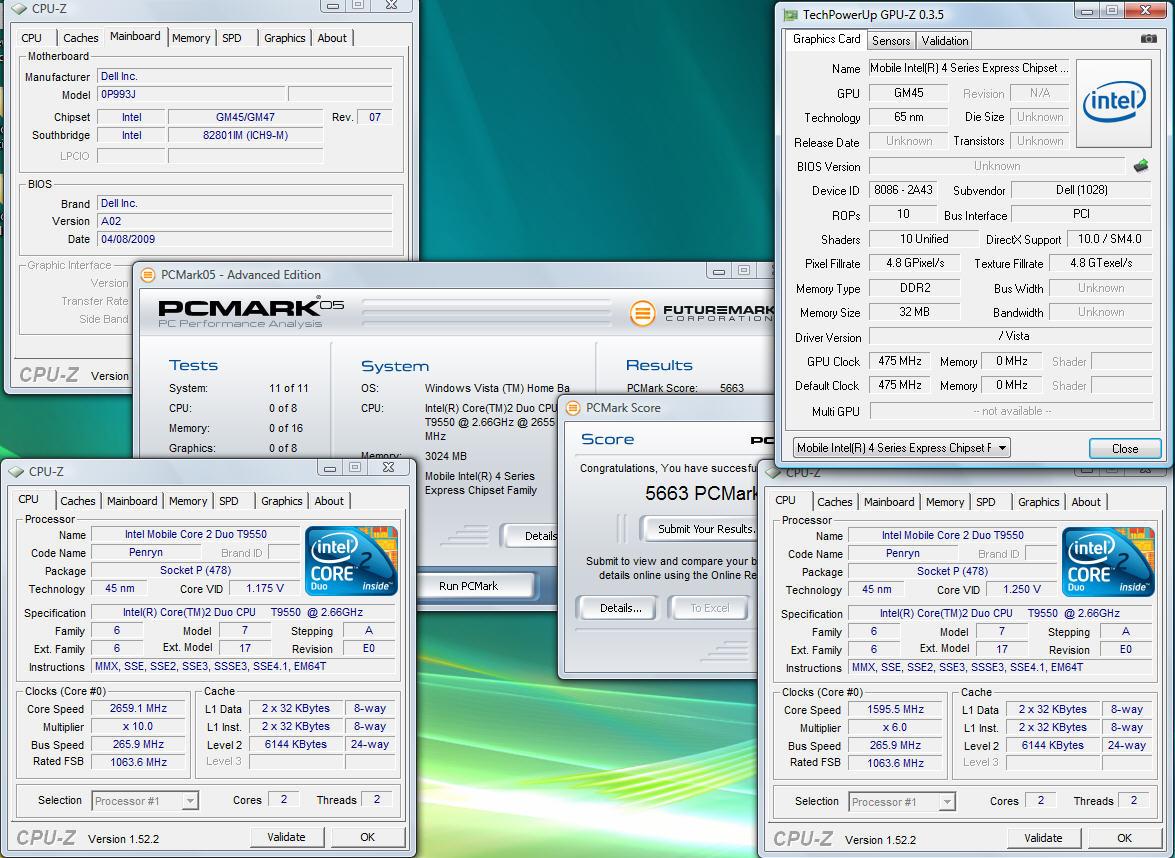Open the GPU selection dropdown in GPU-Z

click(901, 447)
